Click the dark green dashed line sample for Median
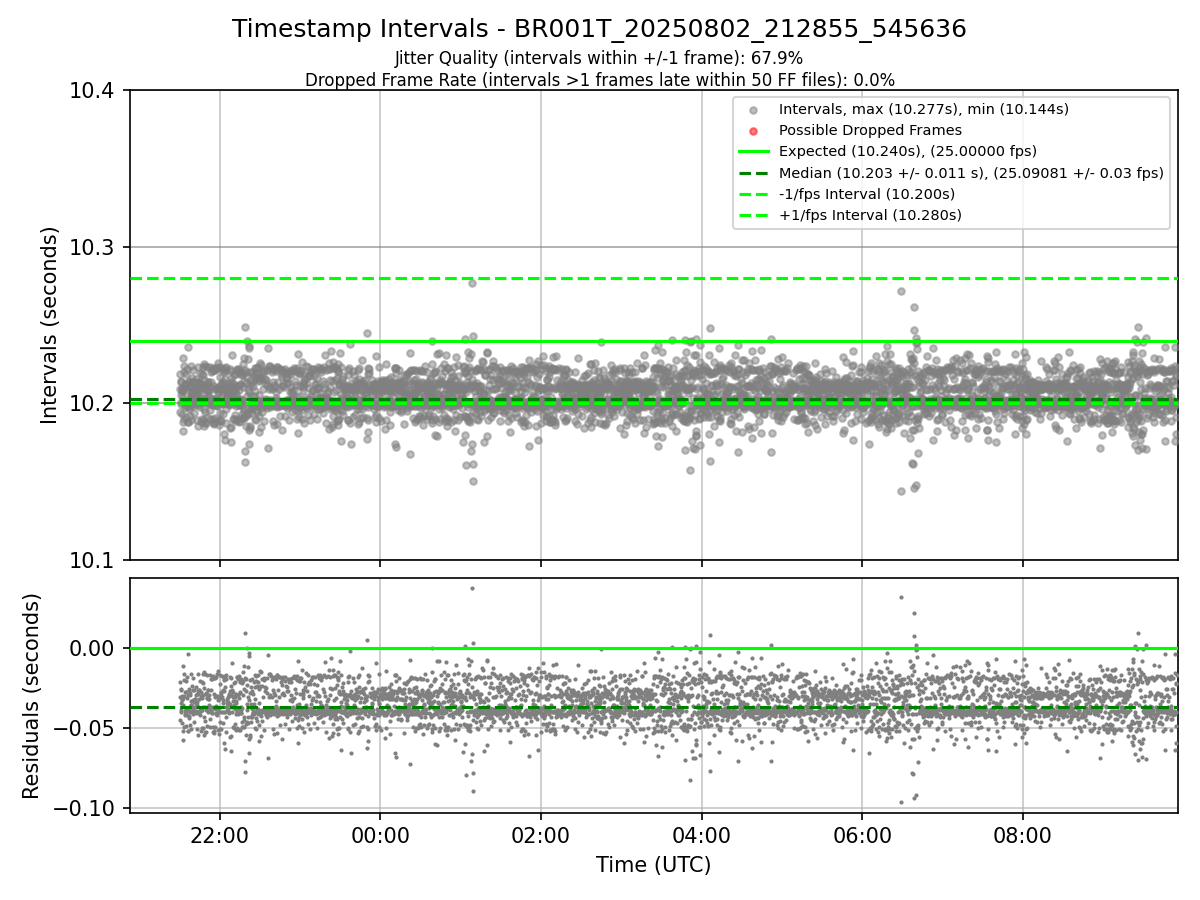Viewport: 1200px width, 900px height. point(754,173)
